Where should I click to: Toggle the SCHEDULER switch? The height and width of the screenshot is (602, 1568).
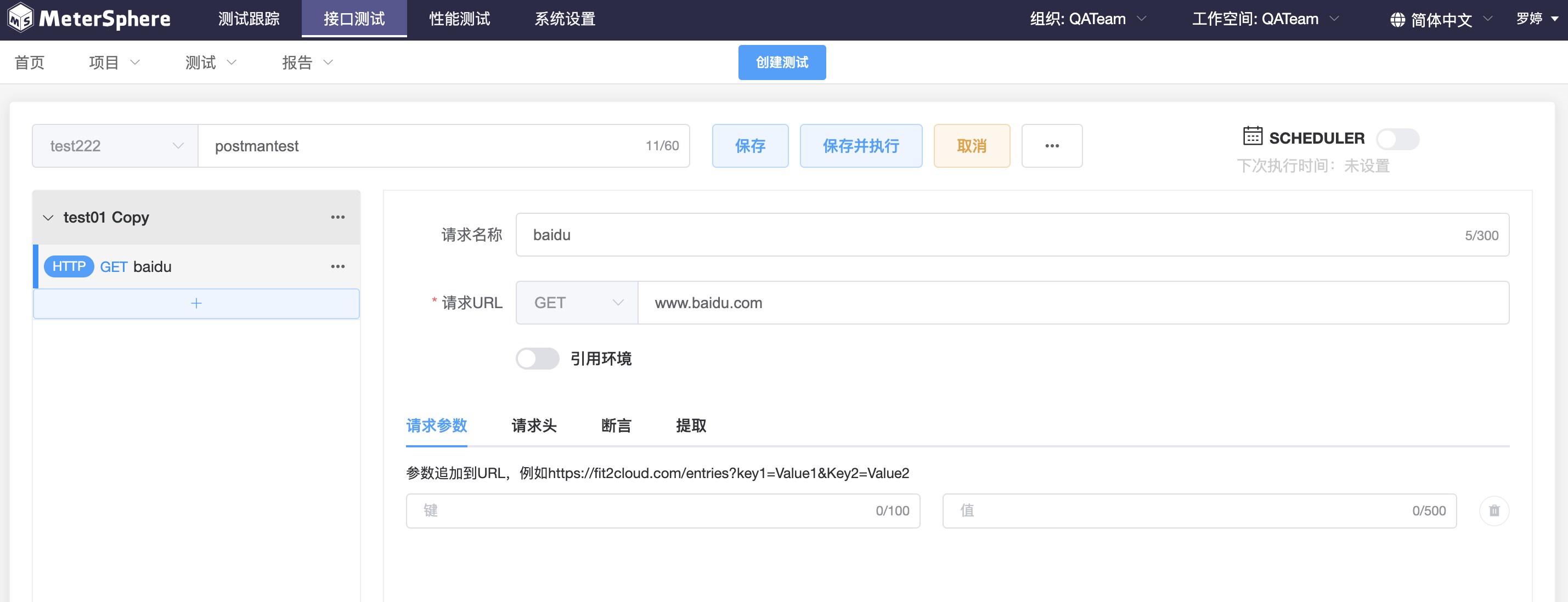[1397, 139]
